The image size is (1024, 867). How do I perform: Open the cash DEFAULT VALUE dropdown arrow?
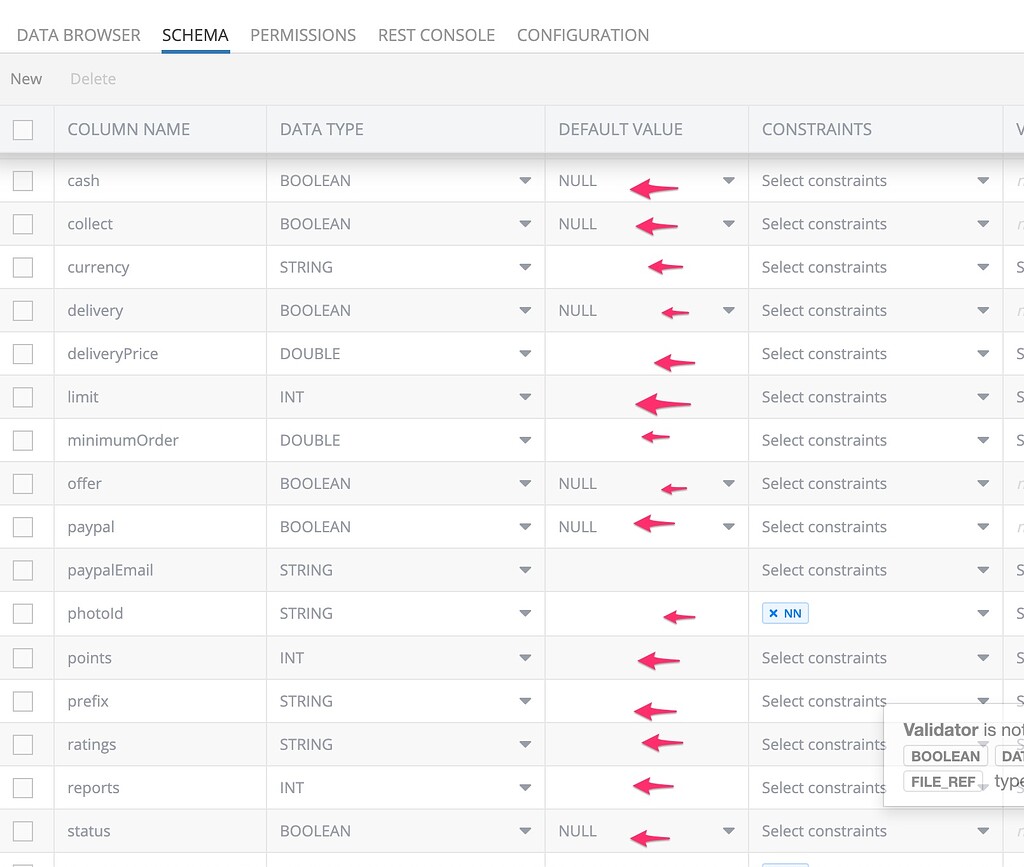(x=729, y=180)
